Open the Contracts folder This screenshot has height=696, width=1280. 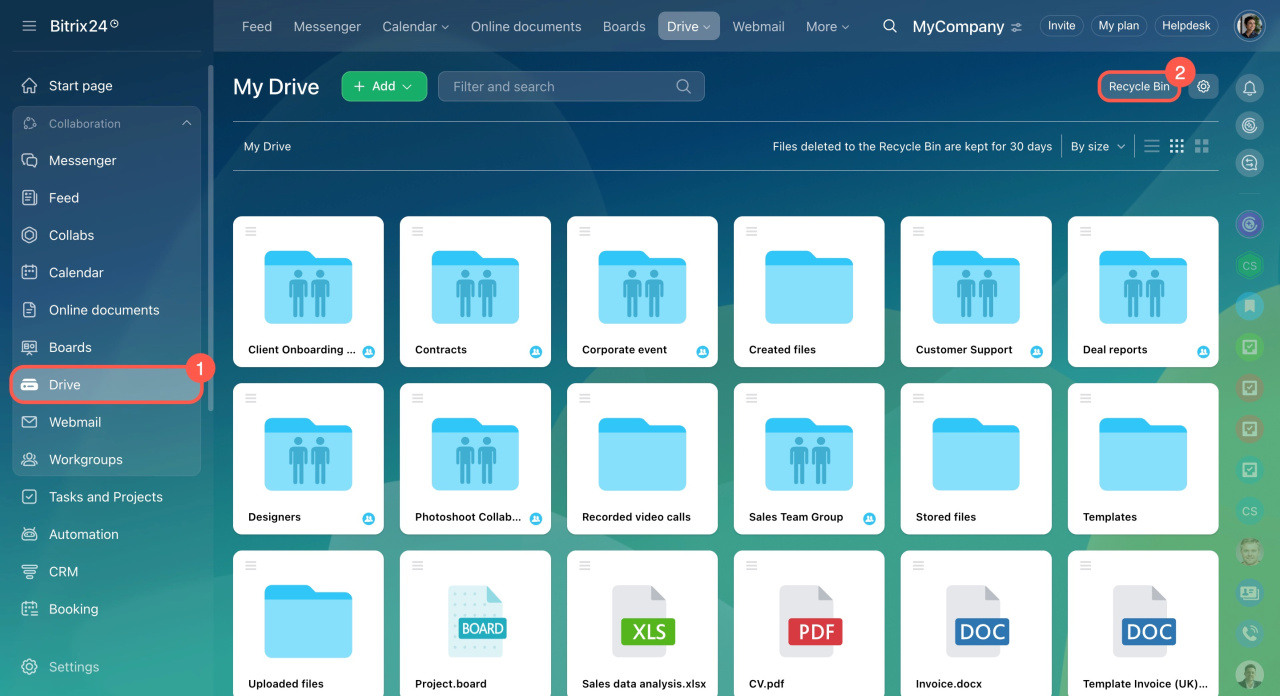pyautogui.click(x=475, y=292)
